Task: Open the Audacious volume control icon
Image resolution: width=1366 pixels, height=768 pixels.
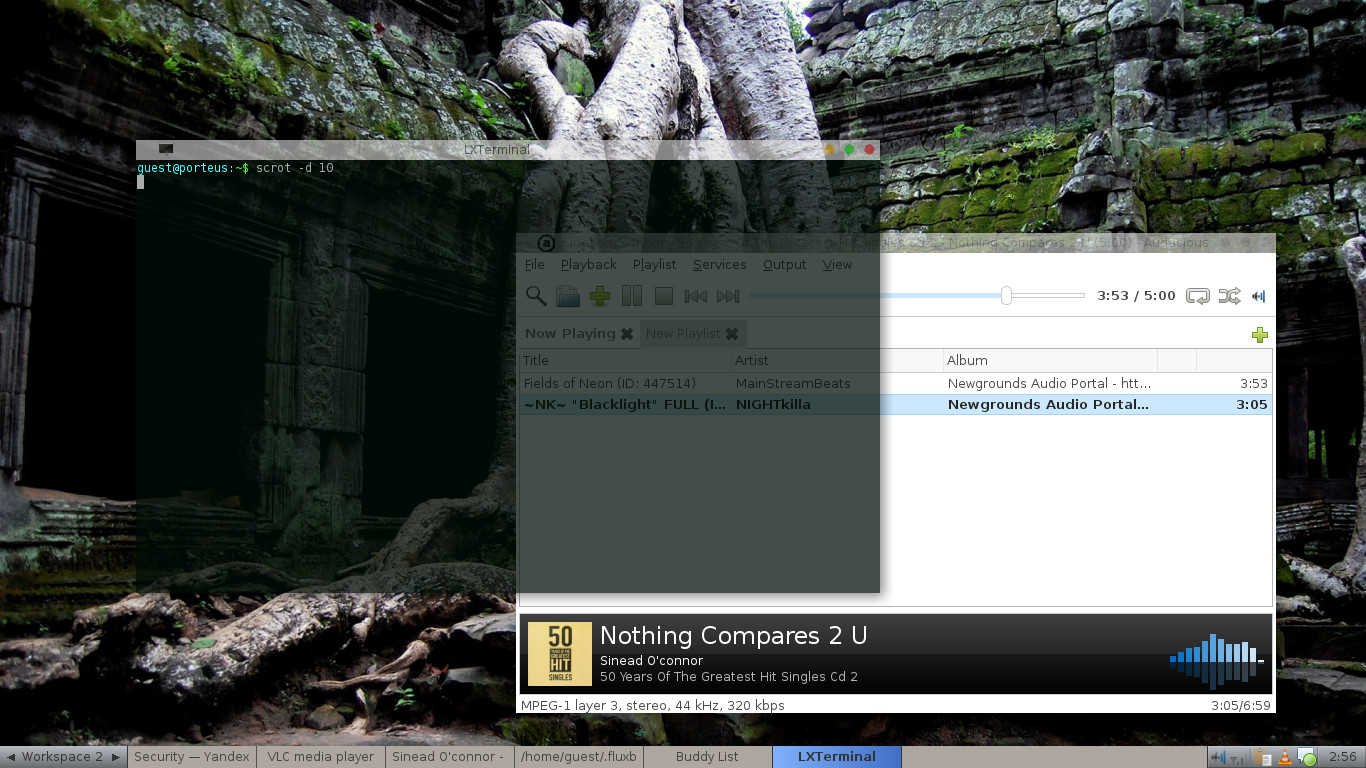Action: click(1259, 296)
